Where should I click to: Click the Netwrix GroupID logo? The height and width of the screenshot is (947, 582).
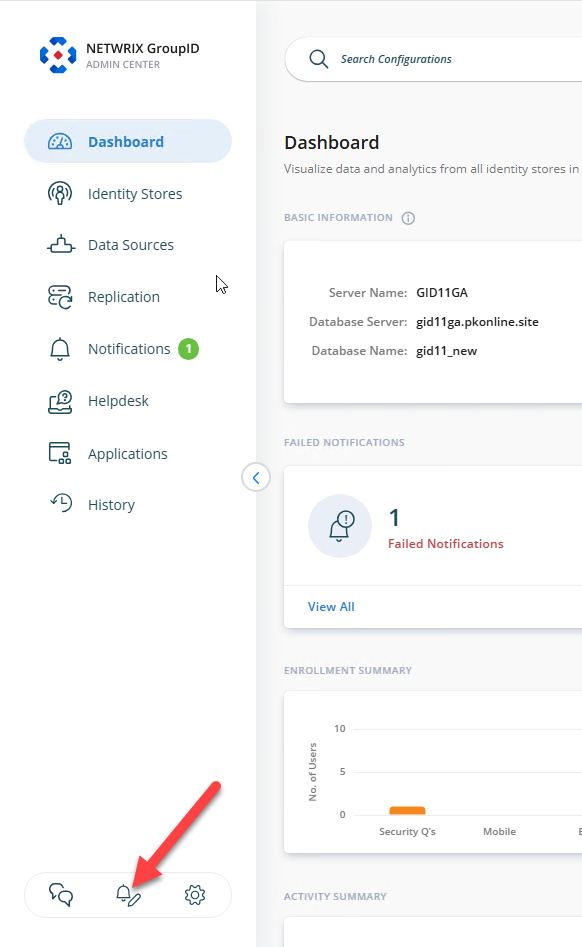click(x=58, y=54)
